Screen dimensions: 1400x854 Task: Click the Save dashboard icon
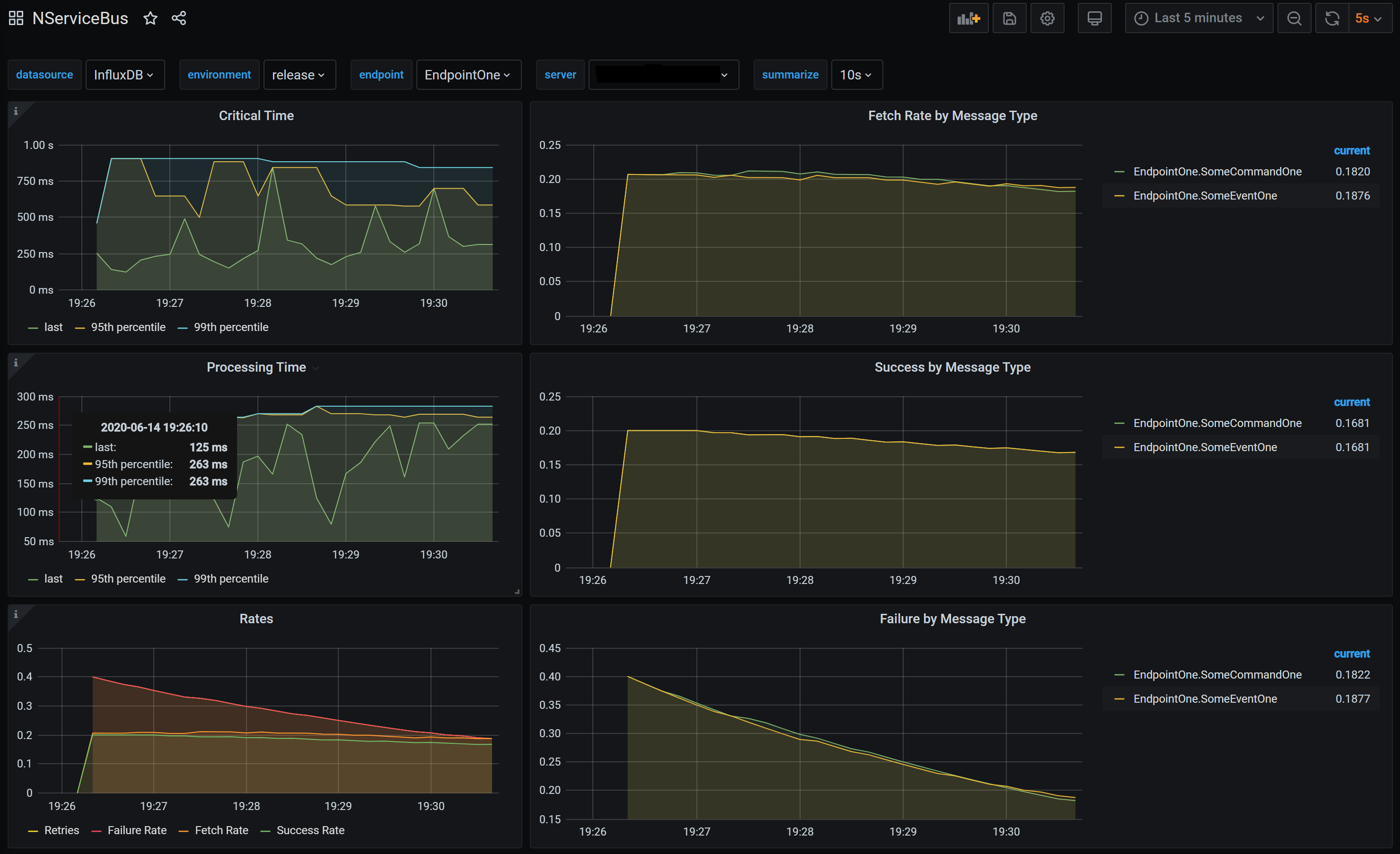(x=1009, y=18)
